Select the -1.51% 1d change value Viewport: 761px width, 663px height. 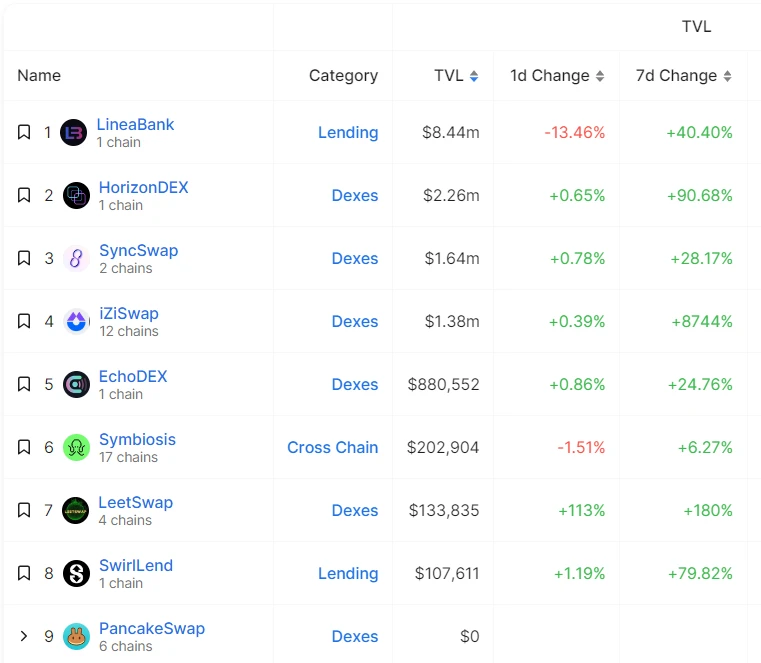(x=581, y=447)
